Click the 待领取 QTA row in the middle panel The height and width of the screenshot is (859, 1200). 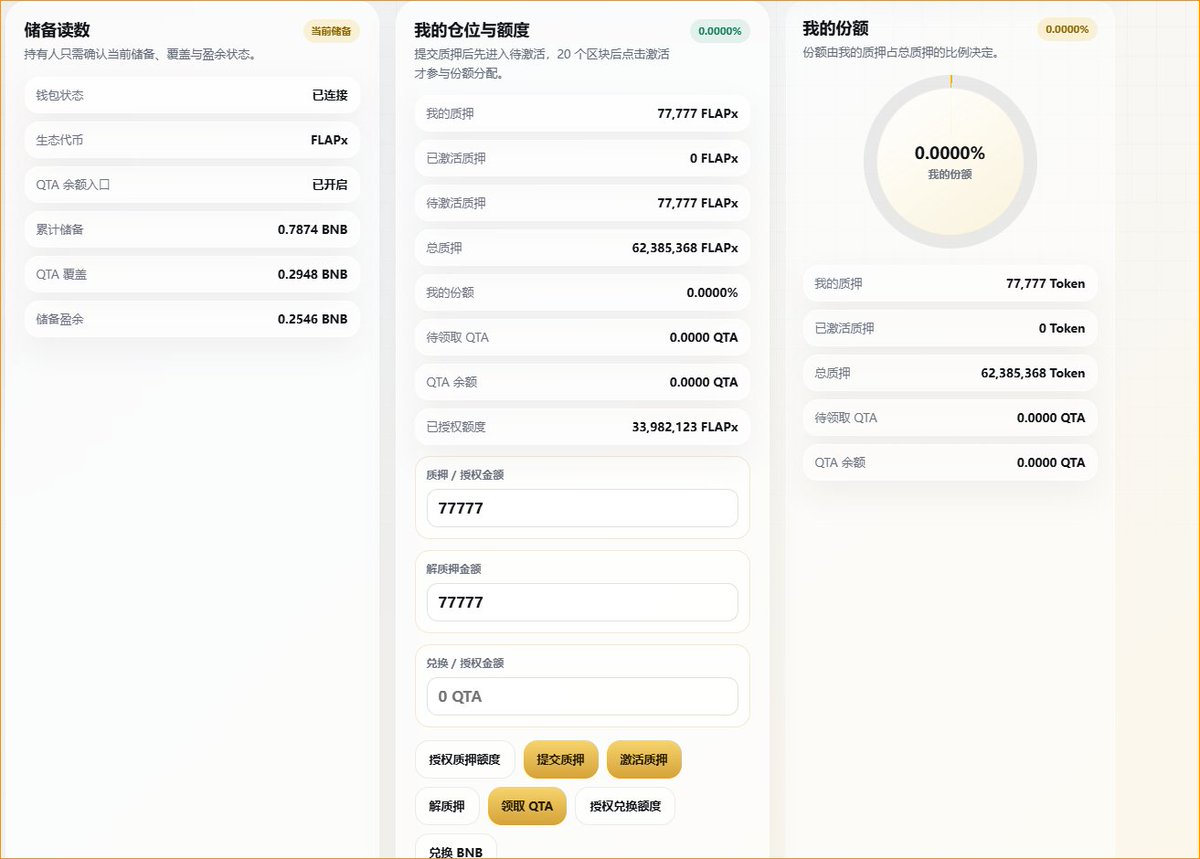pos(582,337)
